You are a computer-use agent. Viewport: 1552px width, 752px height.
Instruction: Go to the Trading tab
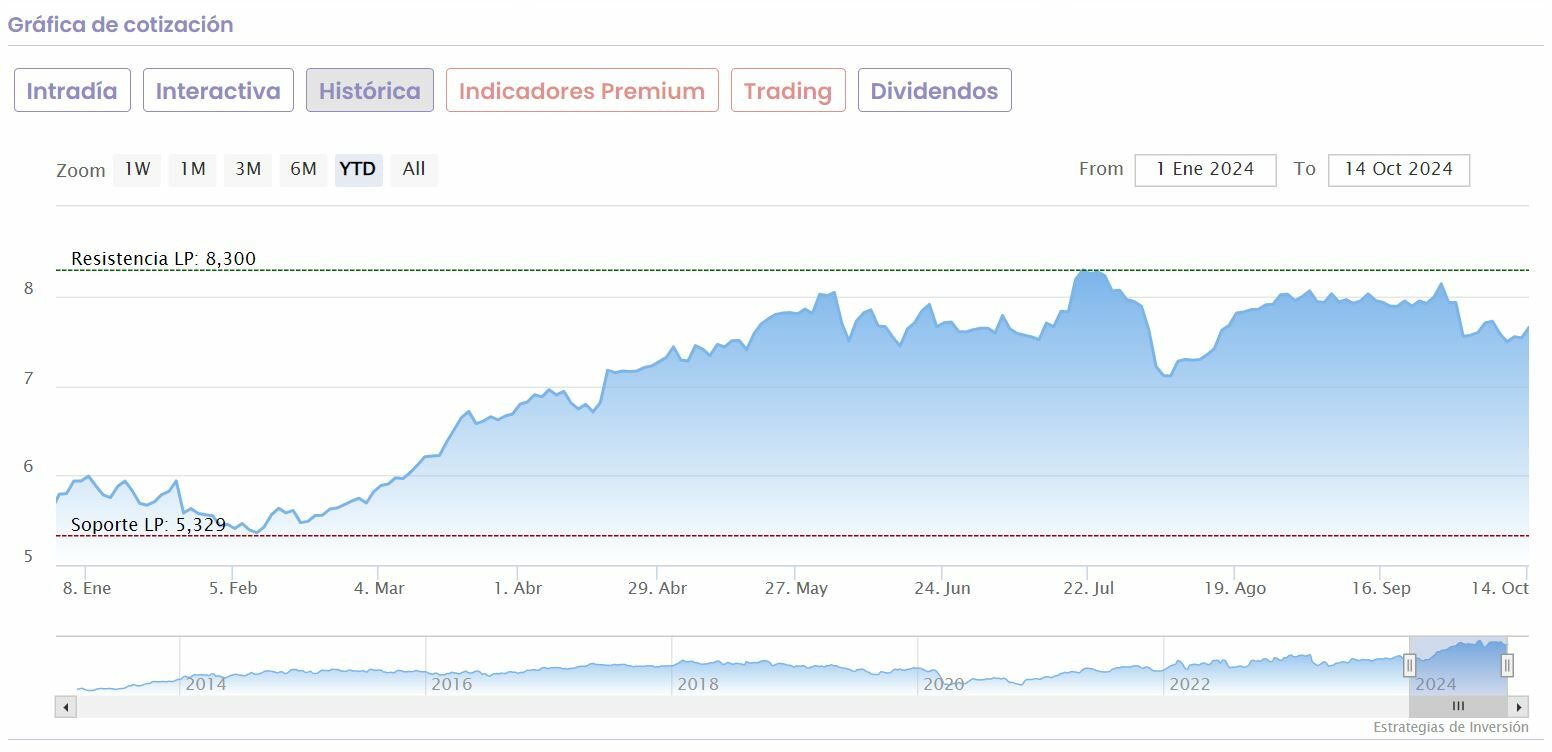pos(788,91)
